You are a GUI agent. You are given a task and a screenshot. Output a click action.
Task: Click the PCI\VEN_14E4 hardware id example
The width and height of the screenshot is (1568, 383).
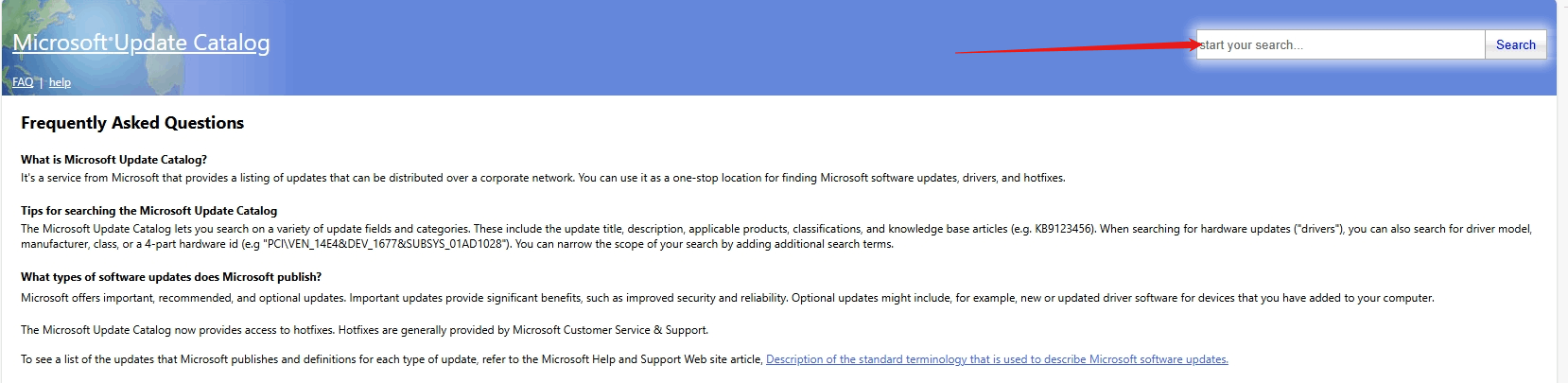(386, 244)
